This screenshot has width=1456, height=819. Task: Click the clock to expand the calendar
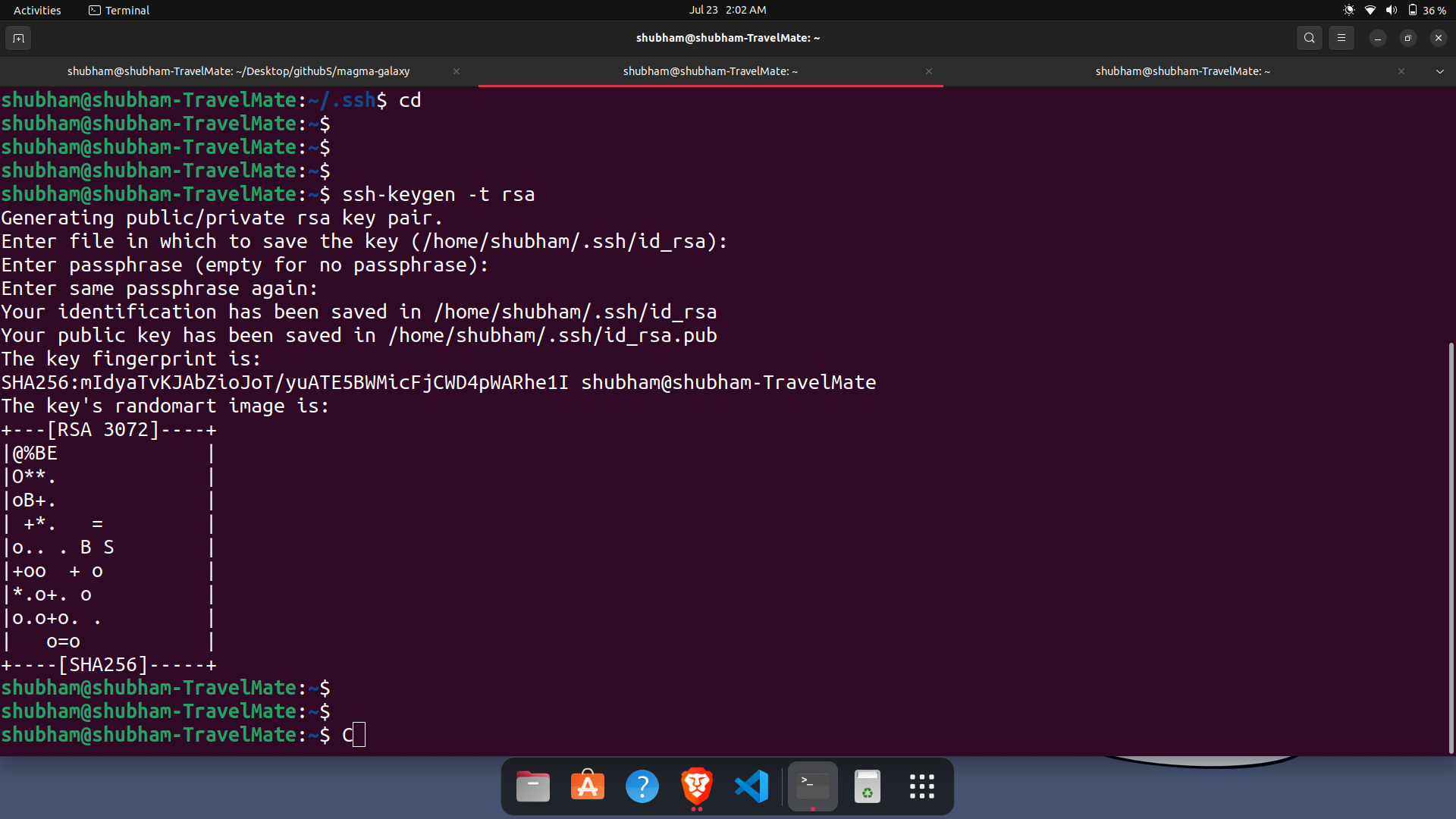(x=727, y=10)
